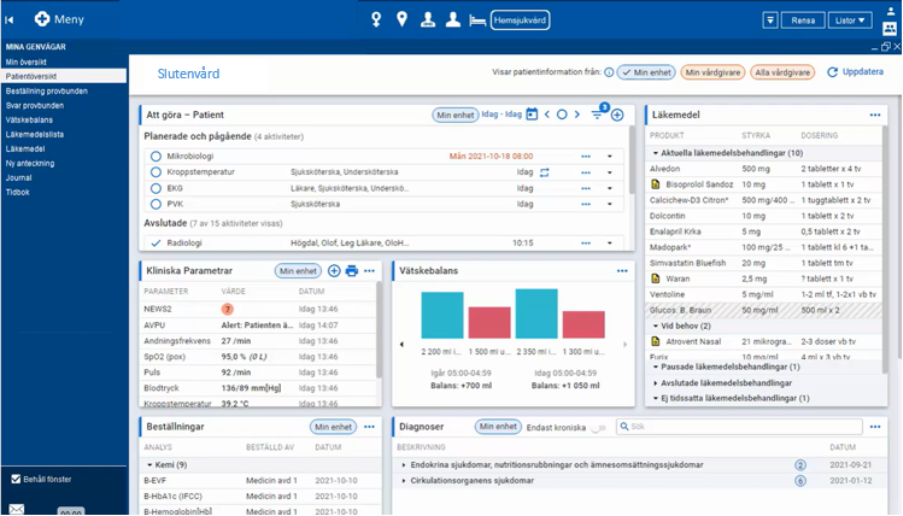Expand Endokrina sjukdomar diagnosis row
This screenshot has width=903, height=516.
pos(404,465)
